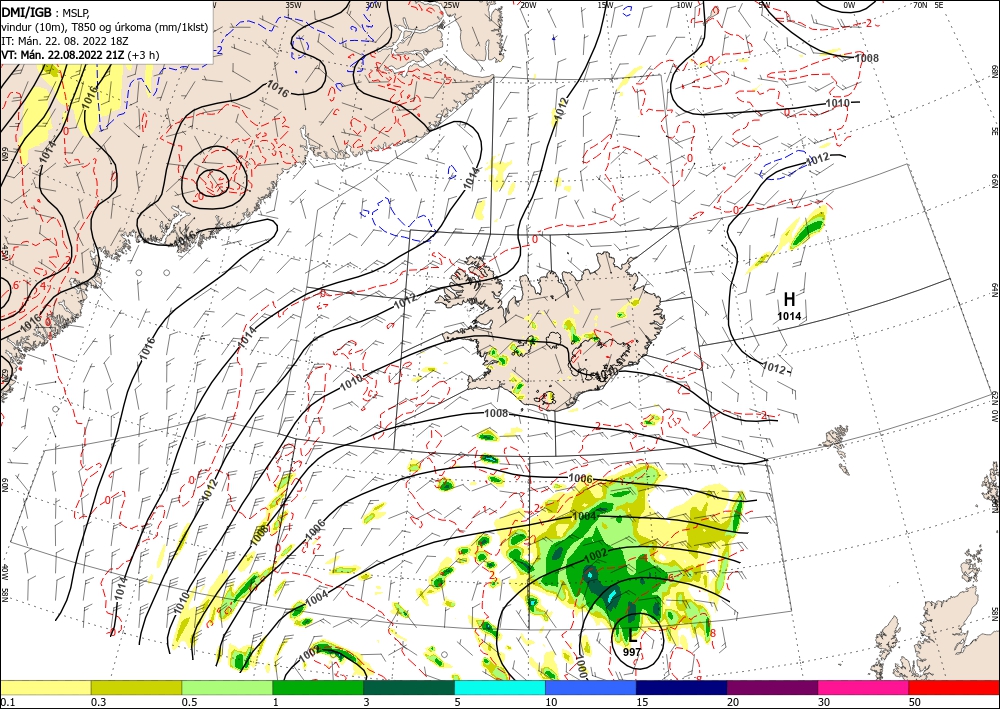Click the '1014' value under the H
Image resolution: width=1000 pixels, height=709 pixels.
pos(789,316)
